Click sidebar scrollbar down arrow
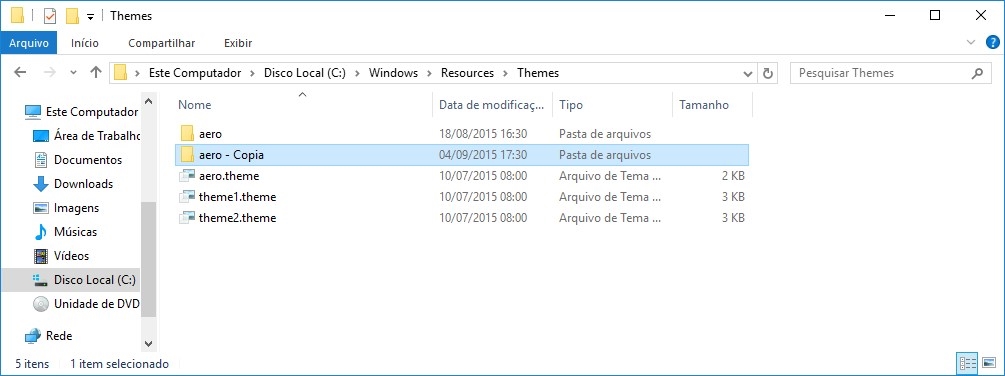1005x376 pixels. tap(149, 344)
